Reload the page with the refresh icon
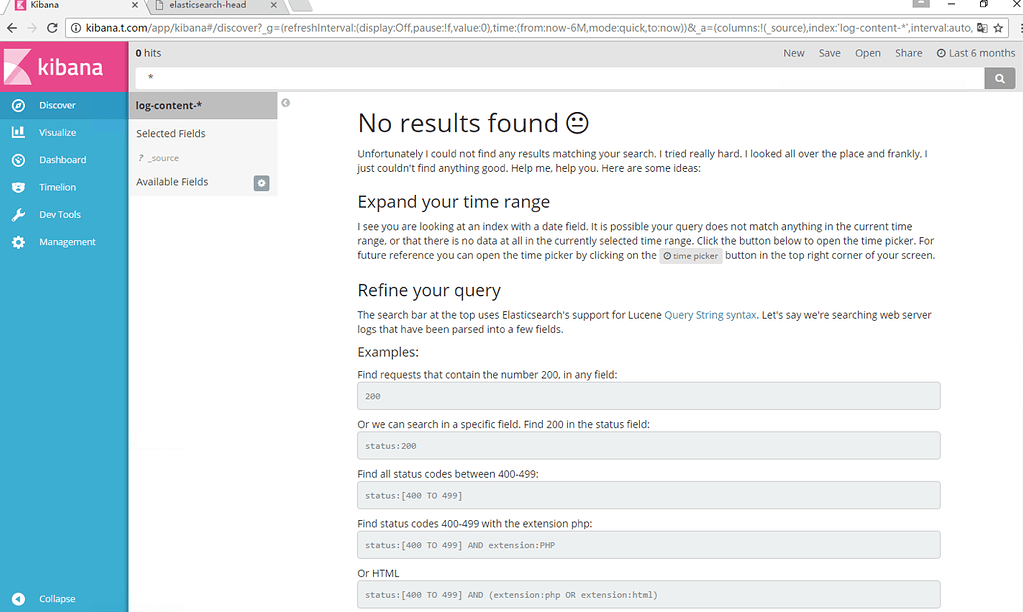1023x612 pixels. [54, 27]
